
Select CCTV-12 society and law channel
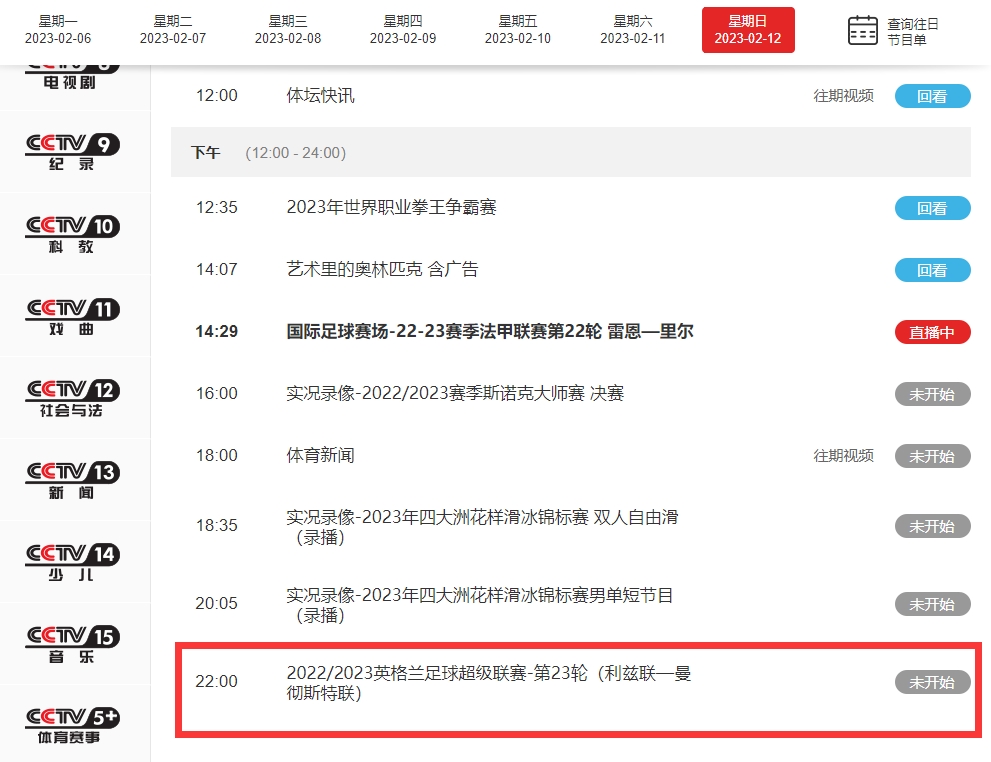[73, 399]
